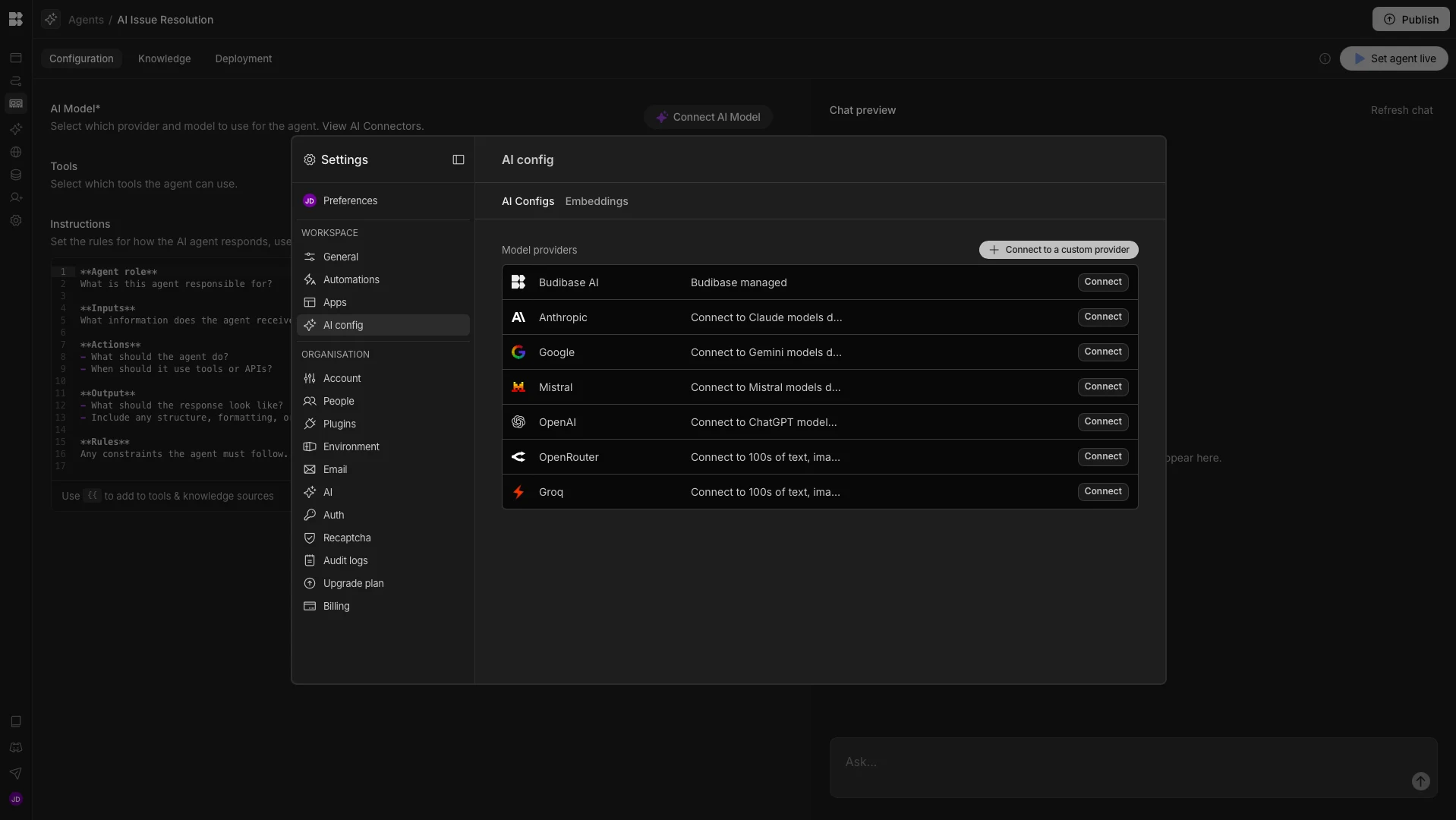Open the Automations flow icon in sidebar
This screenshot has height=820, width=1456.
pyautogui.click(x=15, y=80)
